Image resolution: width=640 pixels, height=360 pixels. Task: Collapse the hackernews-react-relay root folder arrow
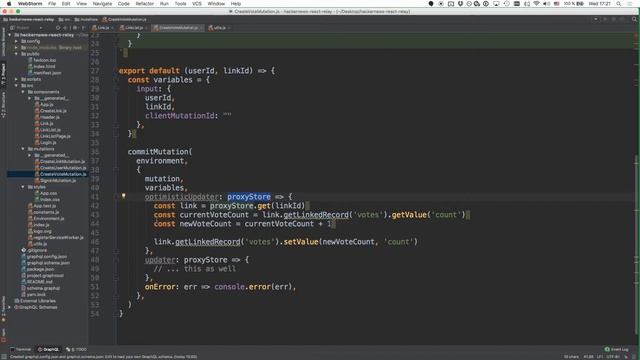(x=9, y=35)
